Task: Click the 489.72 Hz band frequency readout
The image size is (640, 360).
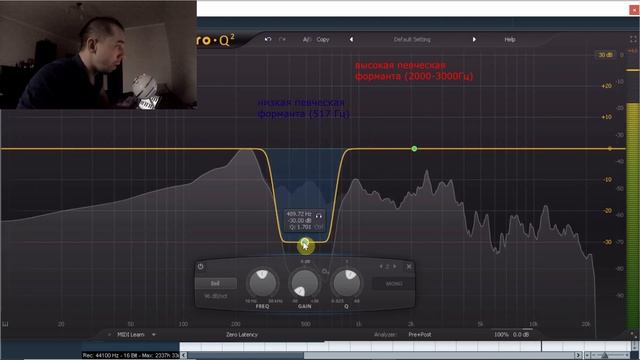Action: pos(299,214)
